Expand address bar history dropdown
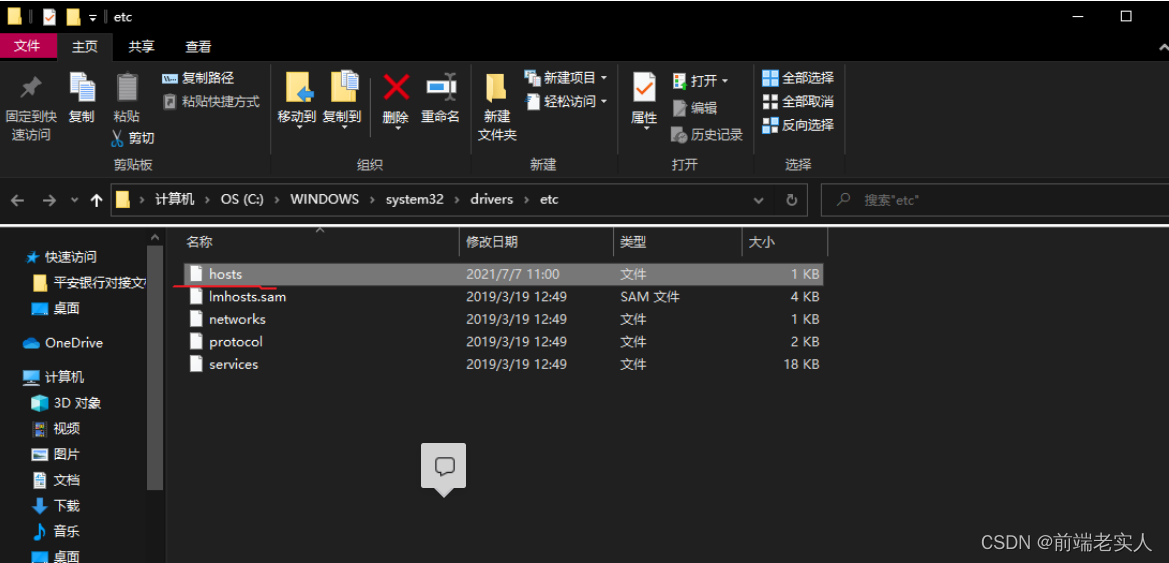The image size is (1169, 563). coord(758,200)
